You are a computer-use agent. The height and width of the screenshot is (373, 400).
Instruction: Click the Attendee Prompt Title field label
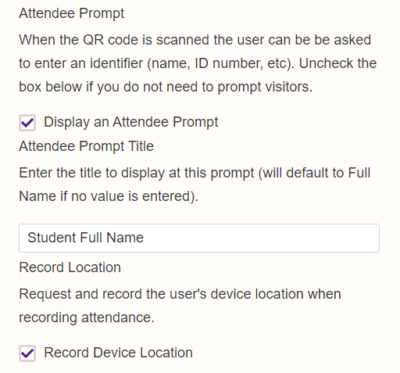coord(86,146)
